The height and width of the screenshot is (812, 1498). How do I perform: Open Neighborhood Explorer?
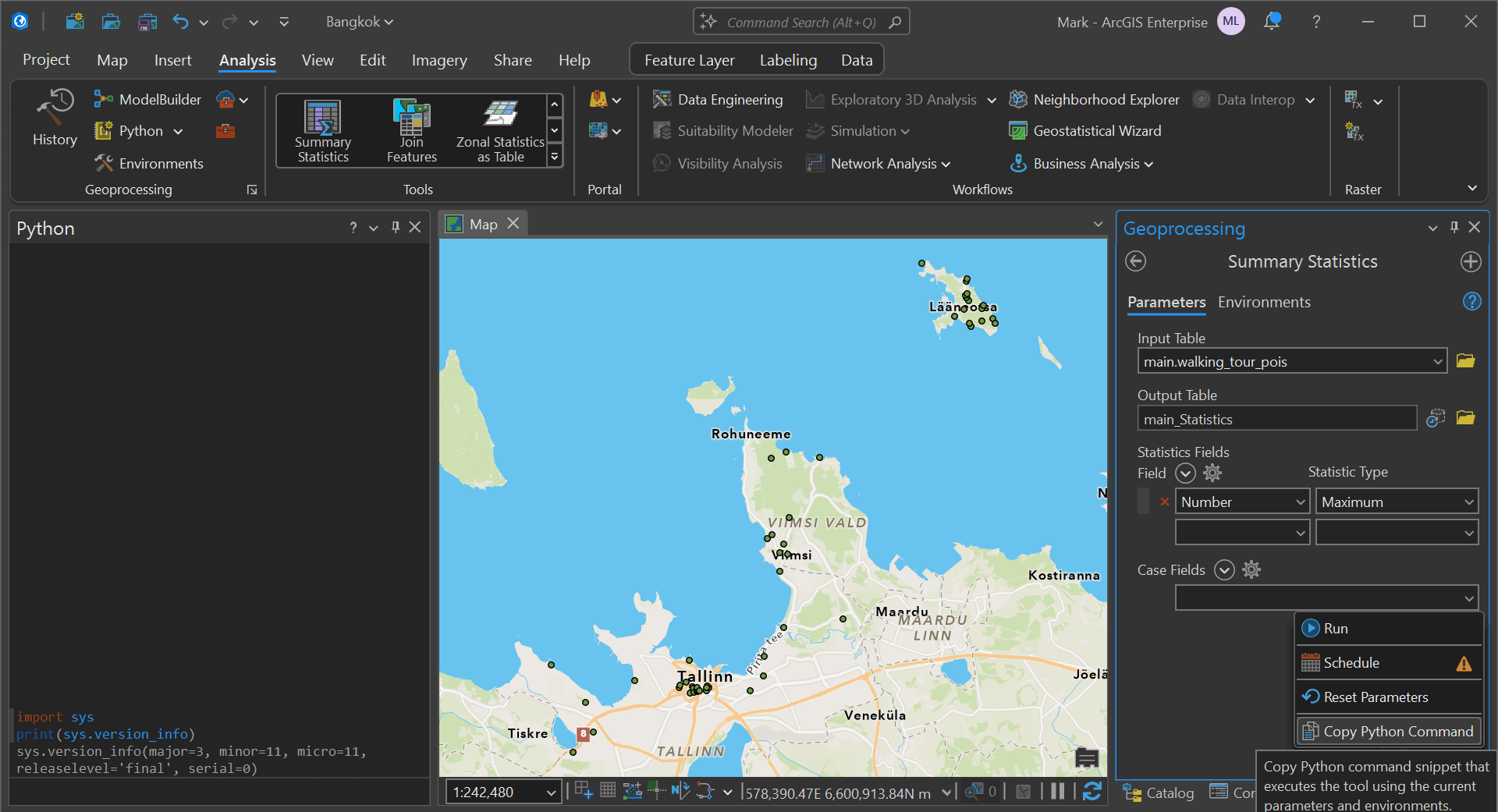[x=1094, y=100]
